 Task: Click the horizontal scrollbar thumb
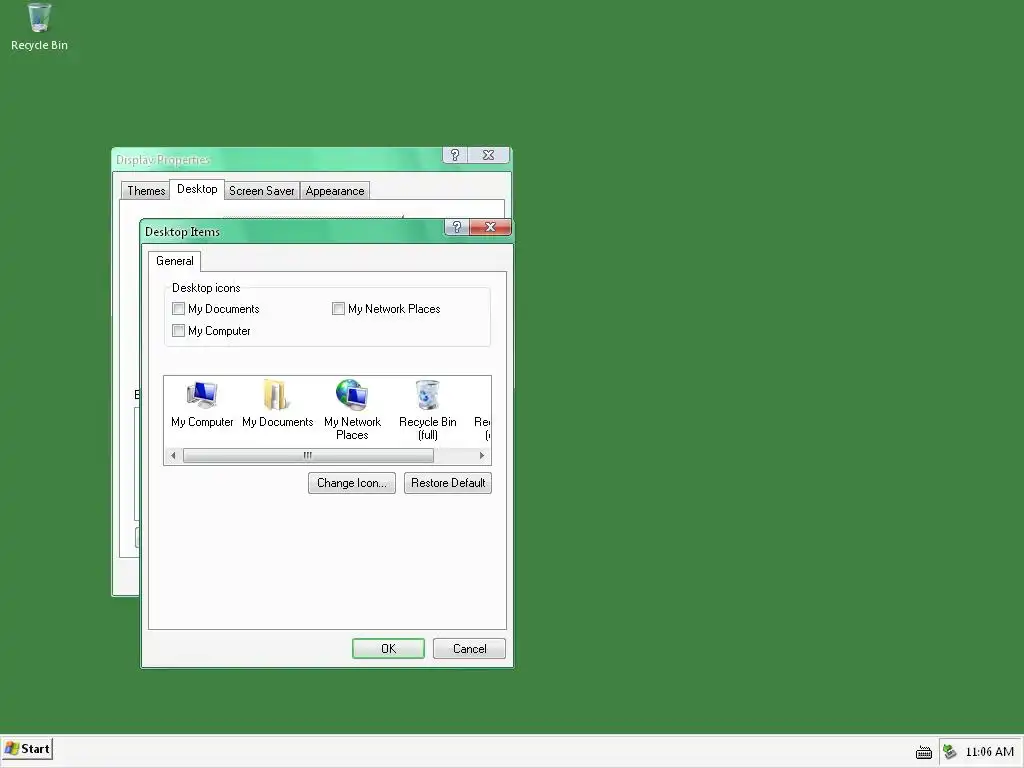[308, 455]
